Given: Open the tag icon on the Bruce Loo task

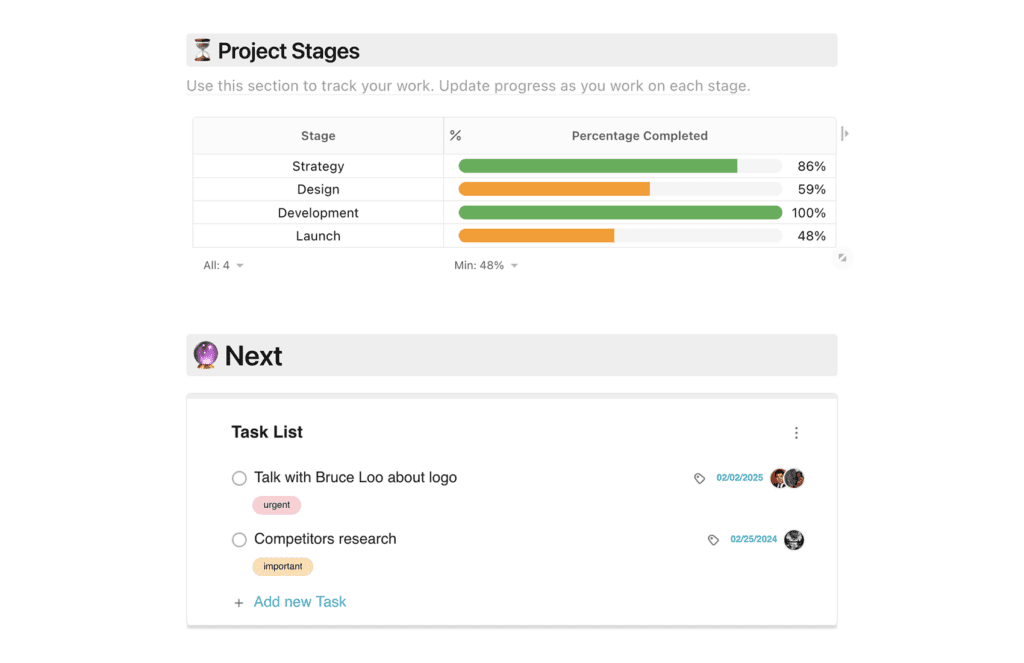Looking at the screenshot, I should click(699, 478).
